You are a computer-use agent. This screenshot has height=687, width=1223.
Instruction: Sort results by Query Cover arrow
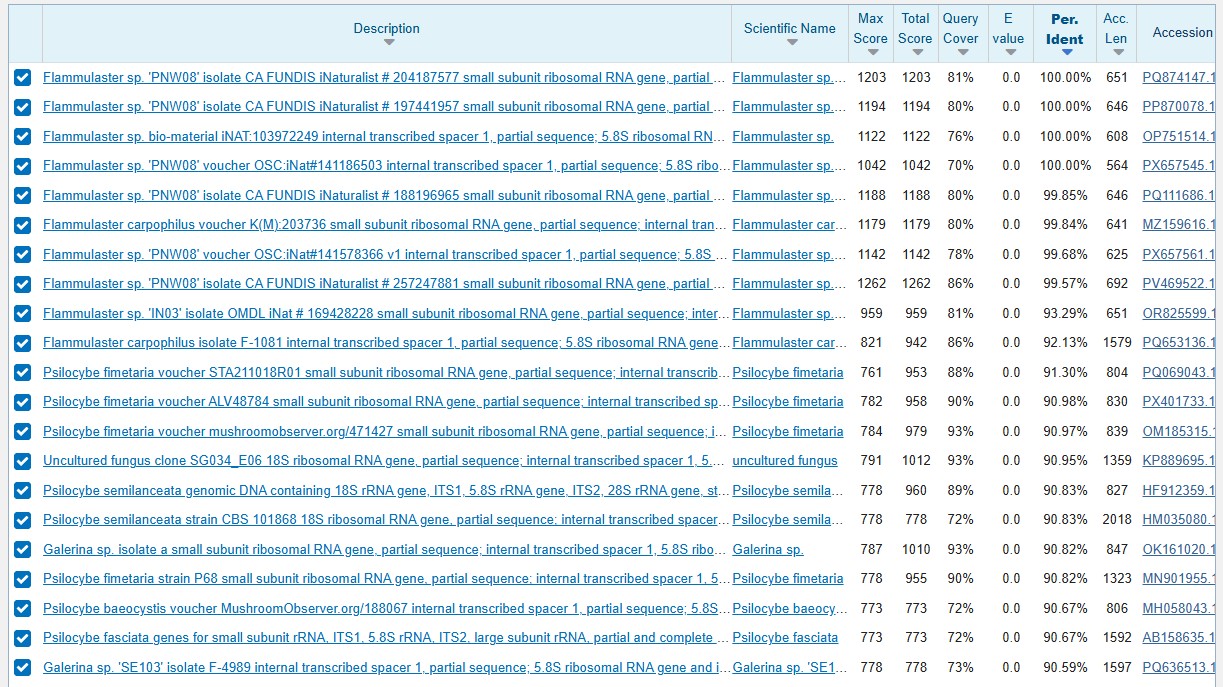(x=961, y=52)
